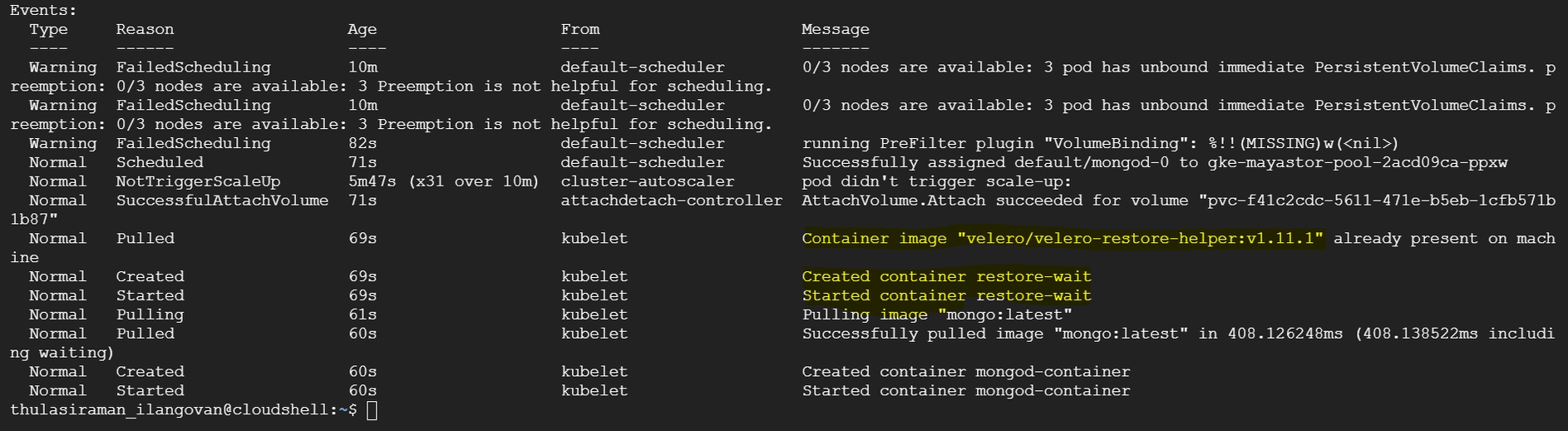Click the "Reason" column header
Image resolution: width=1568 pixels, height=431 pixels.
(x=145, y=30)
